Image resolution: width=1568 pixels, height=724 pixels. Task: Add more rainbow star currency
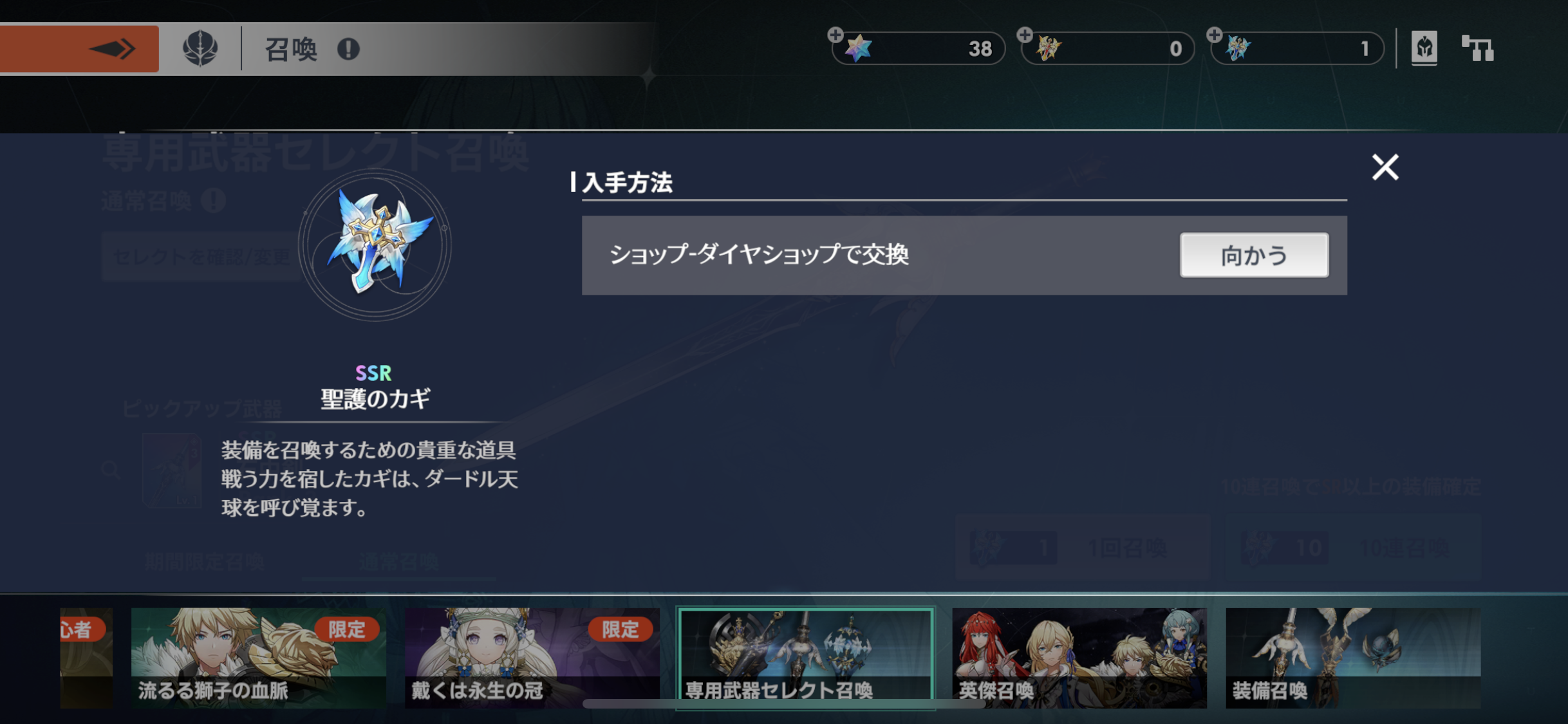(x=835, y=35)
